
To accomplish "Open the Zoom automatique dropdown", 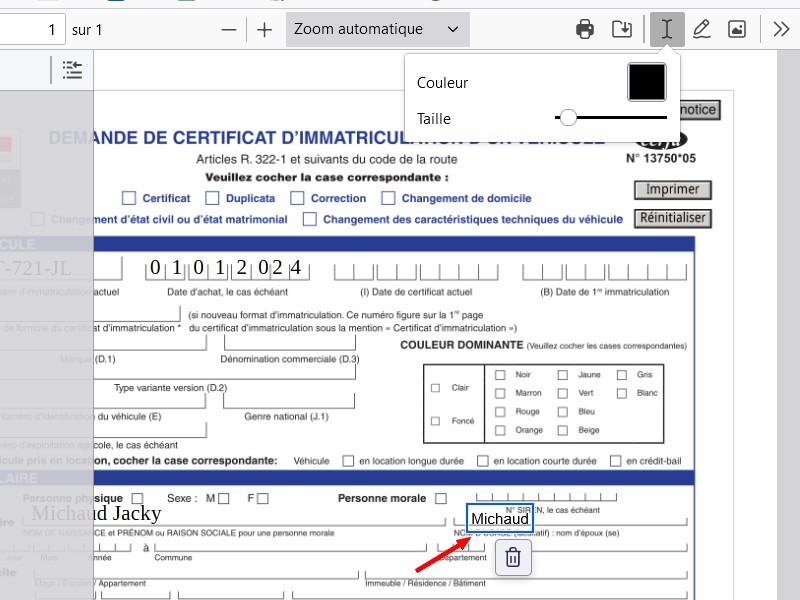I will coord(377,29).
